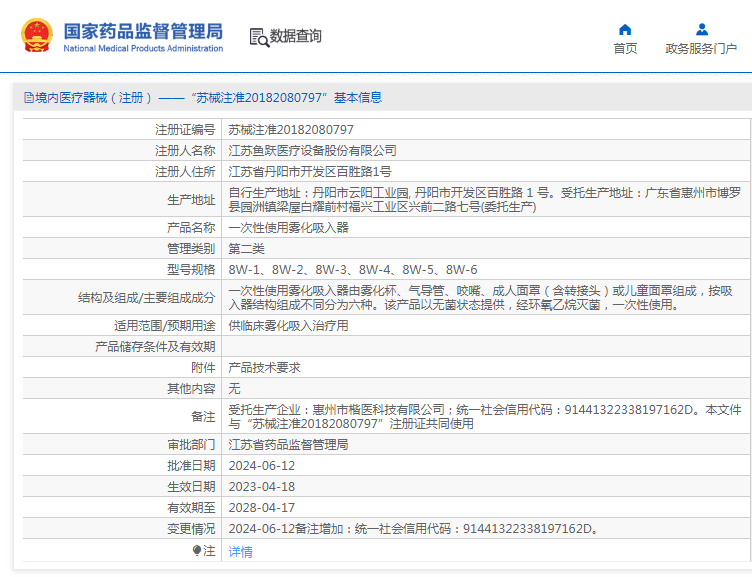This screenshot has height=577, width=752.
Task: Click the address 江苏省丹阳市开发区百胜路1号
Action: click(310, 172)
